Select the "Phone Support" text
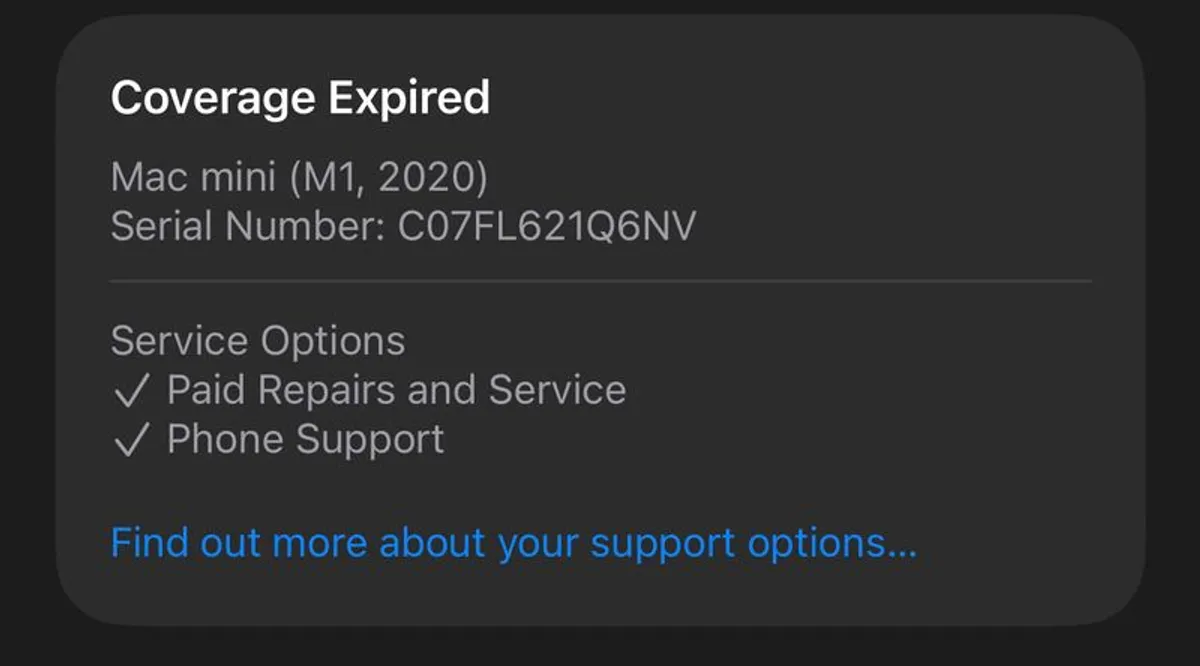The width and height of the screenshot is (1200, 666). click(x=305, y=440)
